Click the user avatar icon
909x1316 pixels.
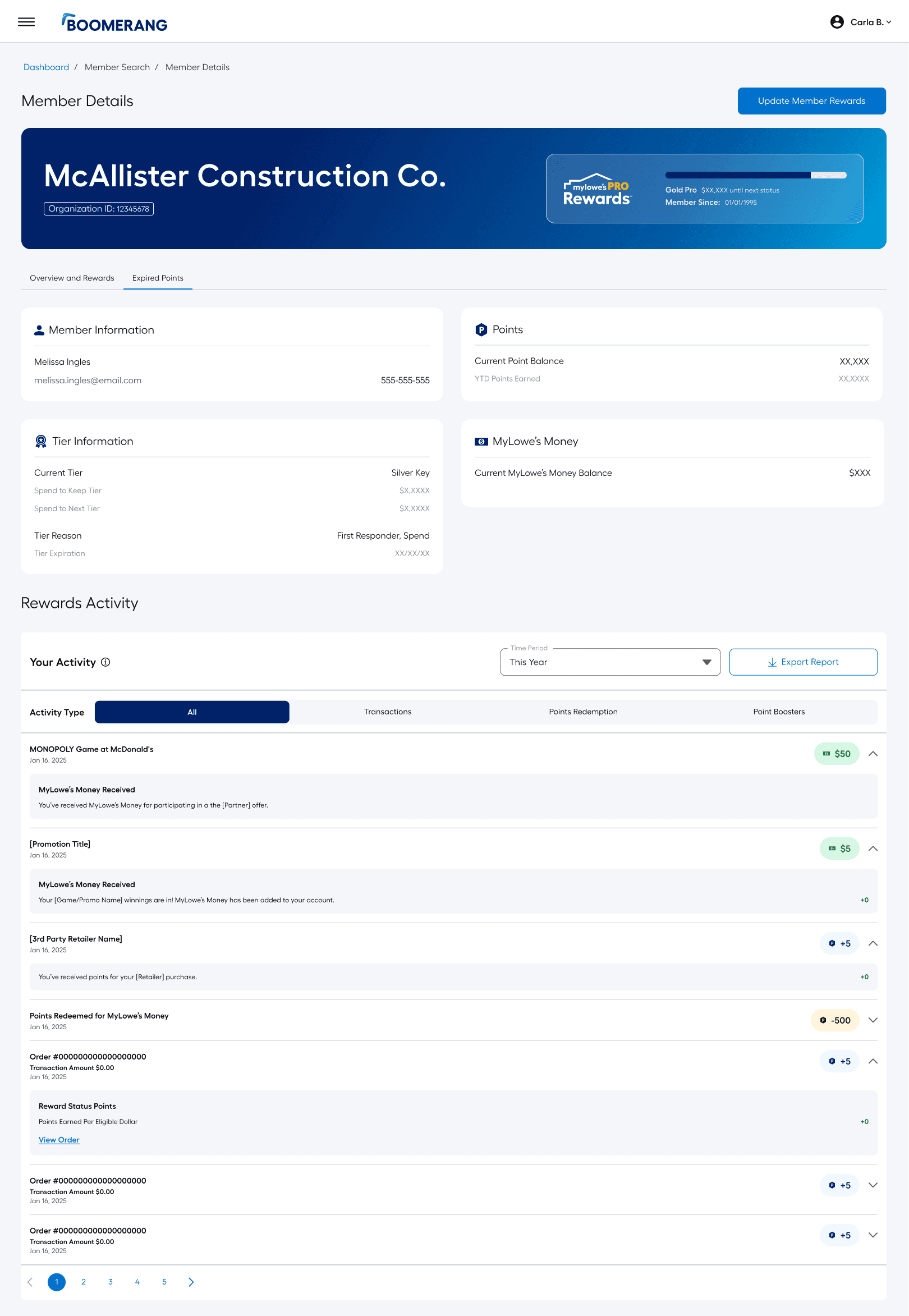[837, 22]
